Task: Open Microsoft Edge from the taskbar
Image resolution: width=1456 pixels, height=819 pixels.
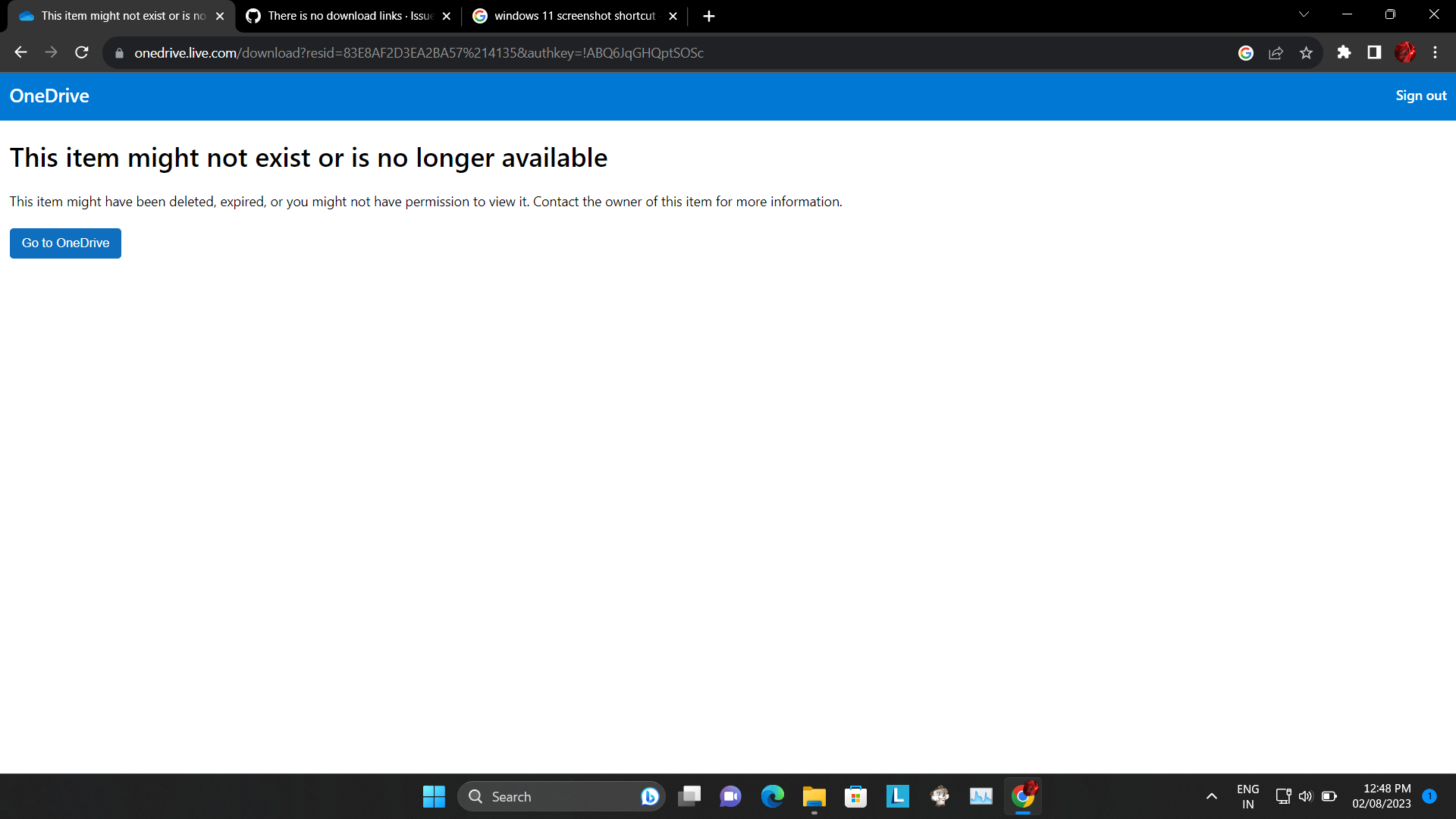Action: pos(773,796)
